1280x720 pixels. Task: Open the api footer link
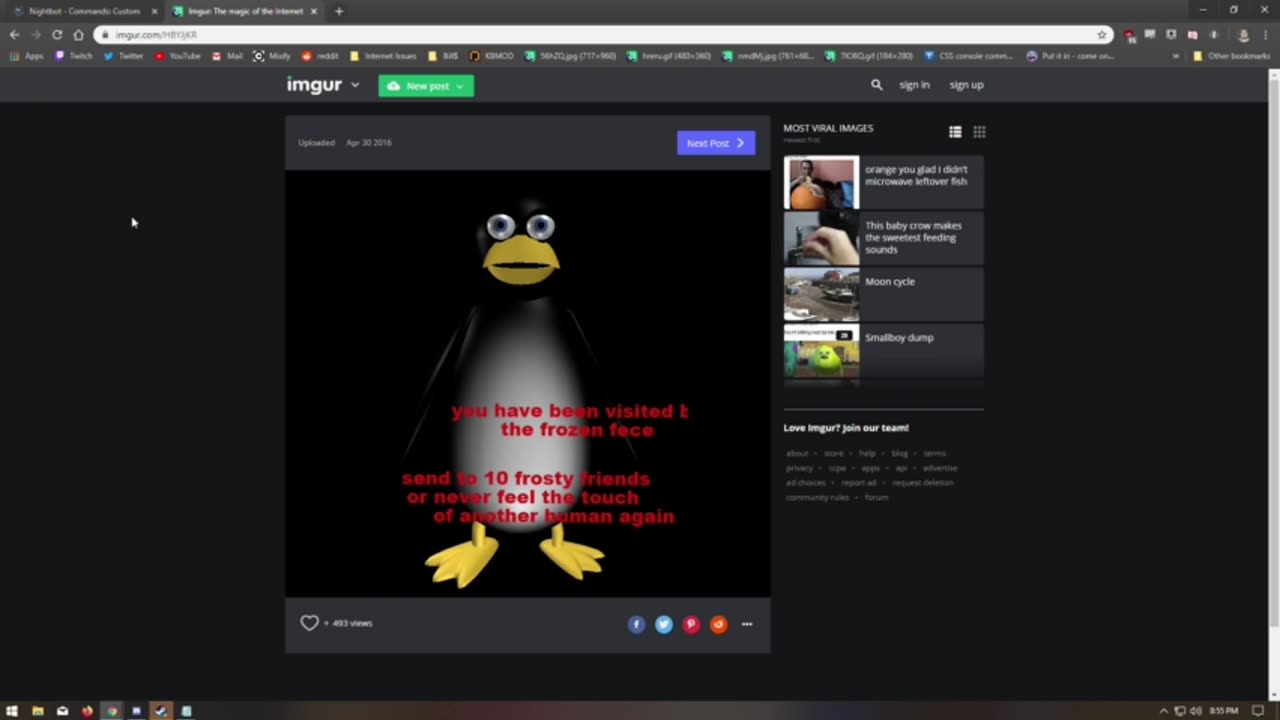click(901, 468)
